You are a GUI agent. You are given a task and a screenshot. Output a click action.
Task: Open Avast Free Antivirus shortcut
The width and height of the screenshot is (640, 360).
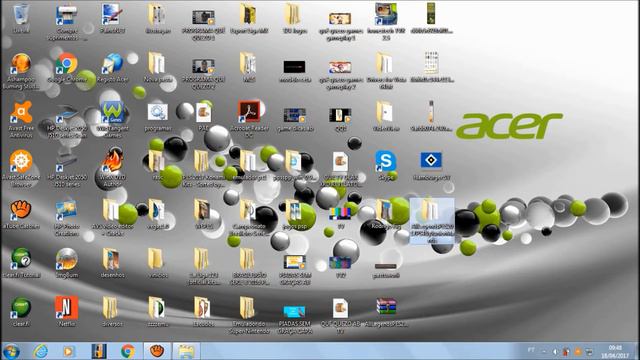20,113
